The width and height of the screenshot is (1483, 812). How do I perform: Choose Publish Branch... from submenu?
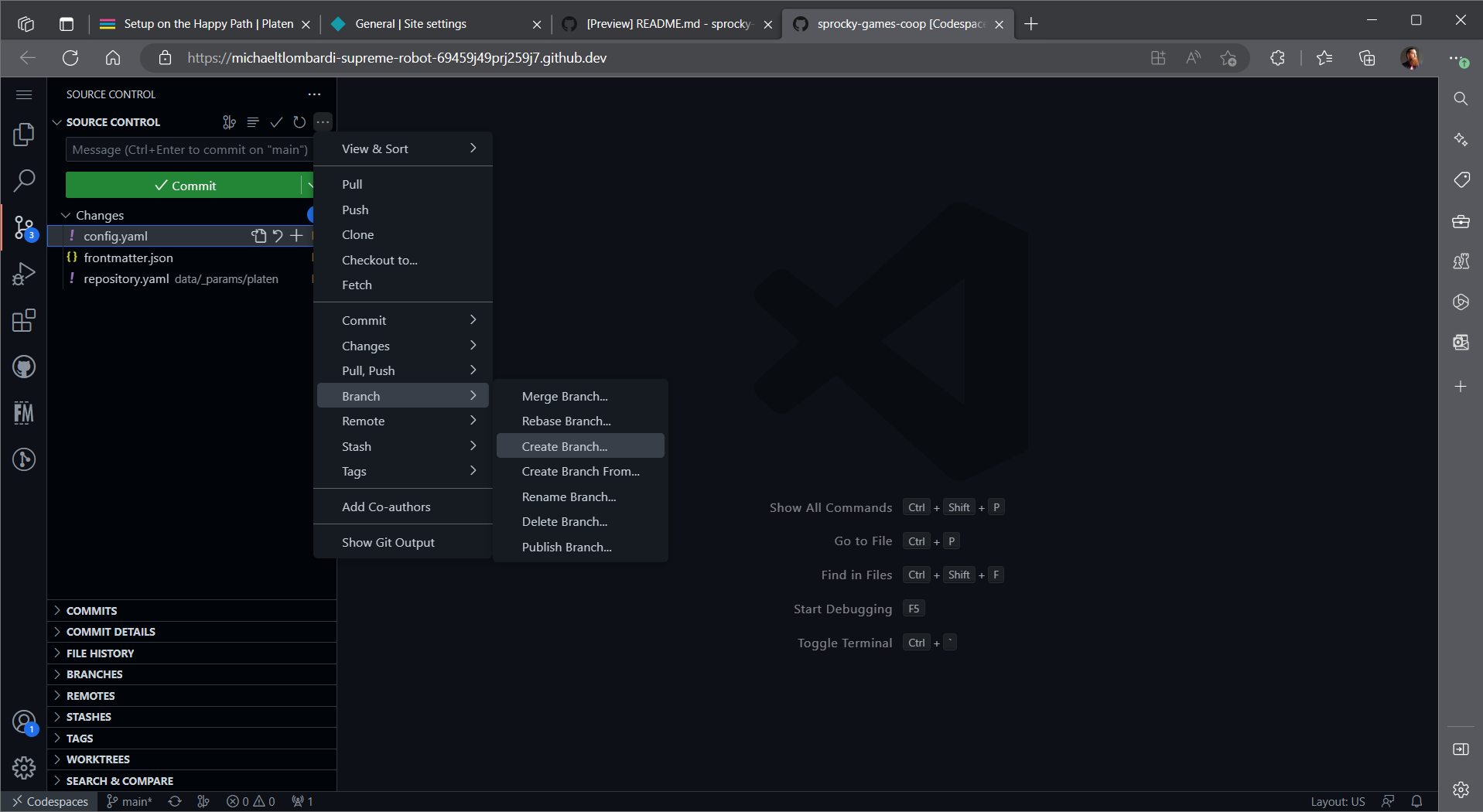(x=566, y=547)
